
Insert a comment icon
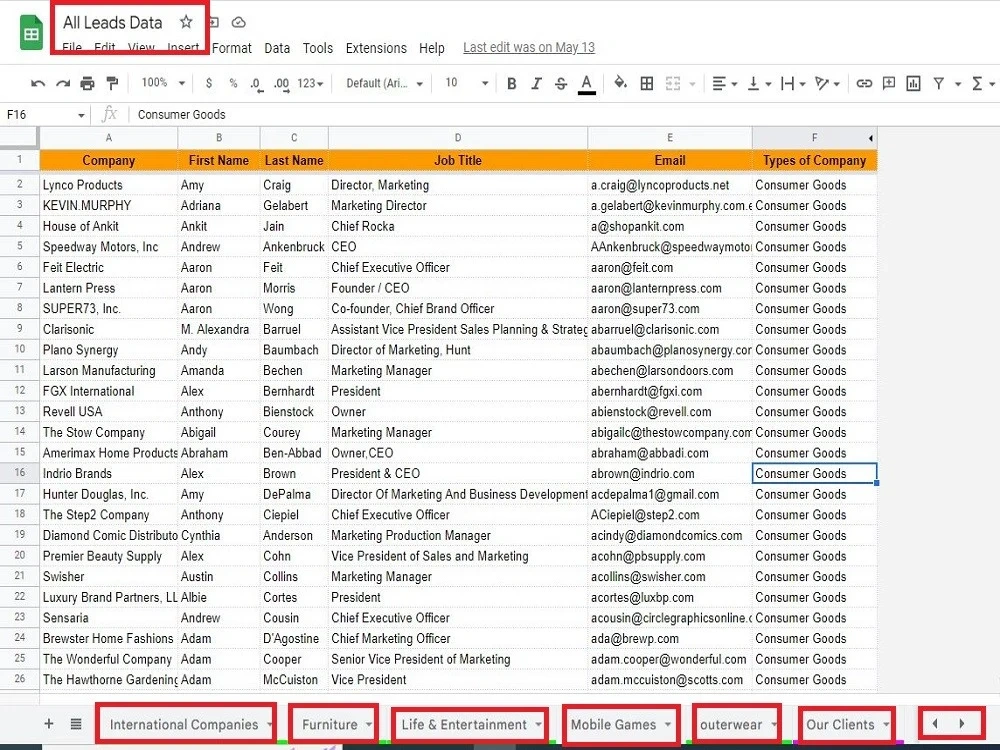click(888, 84)
